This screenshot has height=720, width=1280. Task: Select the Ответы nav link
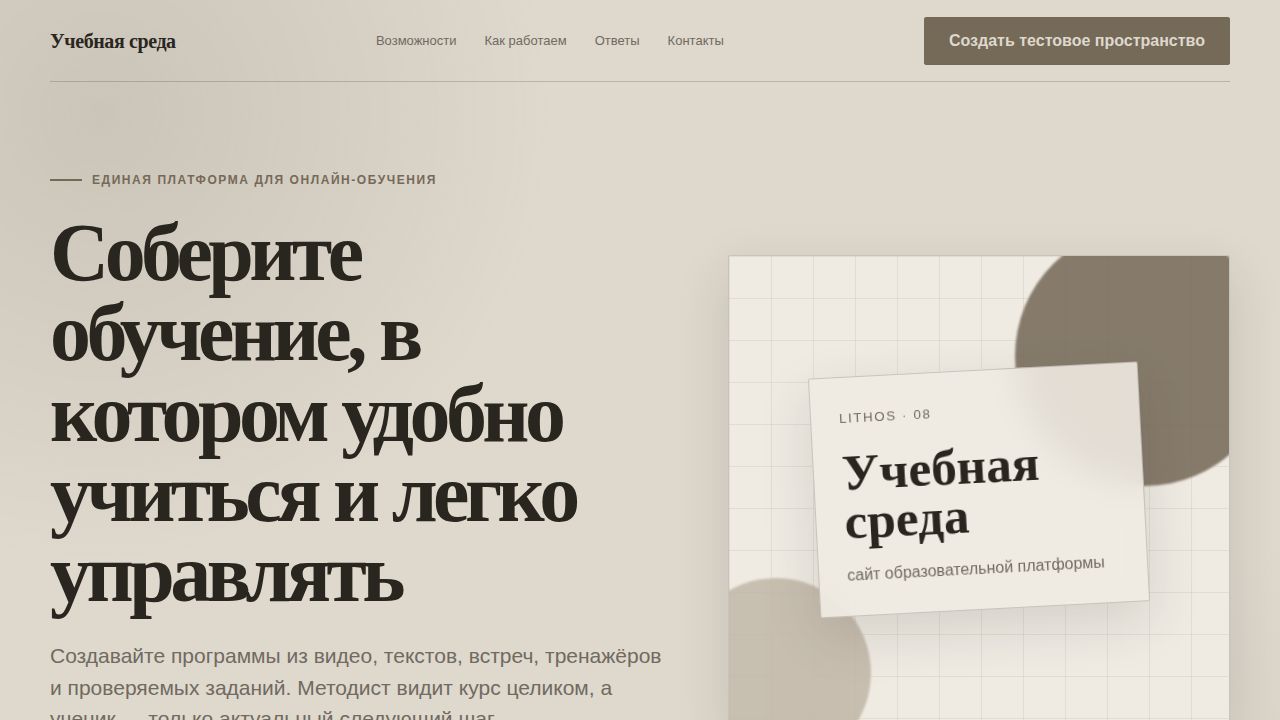pyautogui.click(x=617, y=41)
